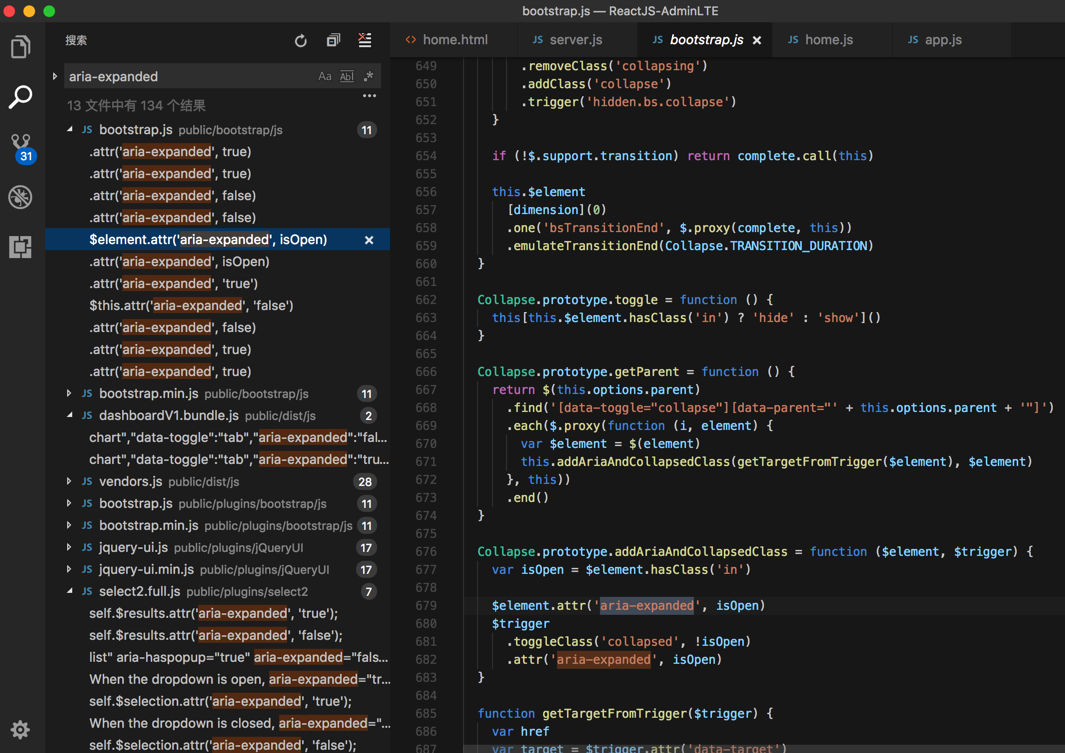Dismiss the highlighted $element.attr search result

[369, 240]
